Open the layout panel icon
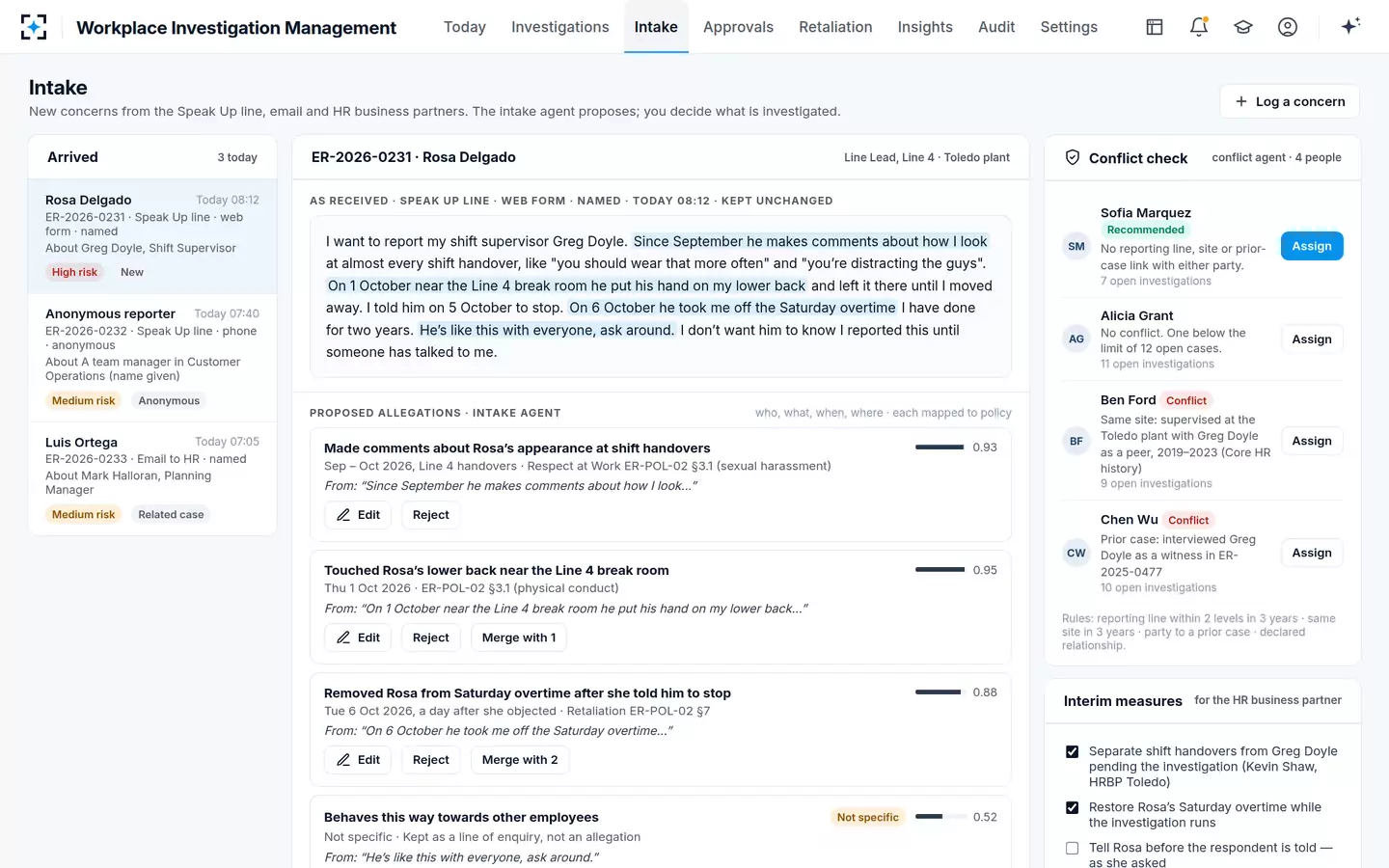1389x868 pixels. tap(1155, 27)
